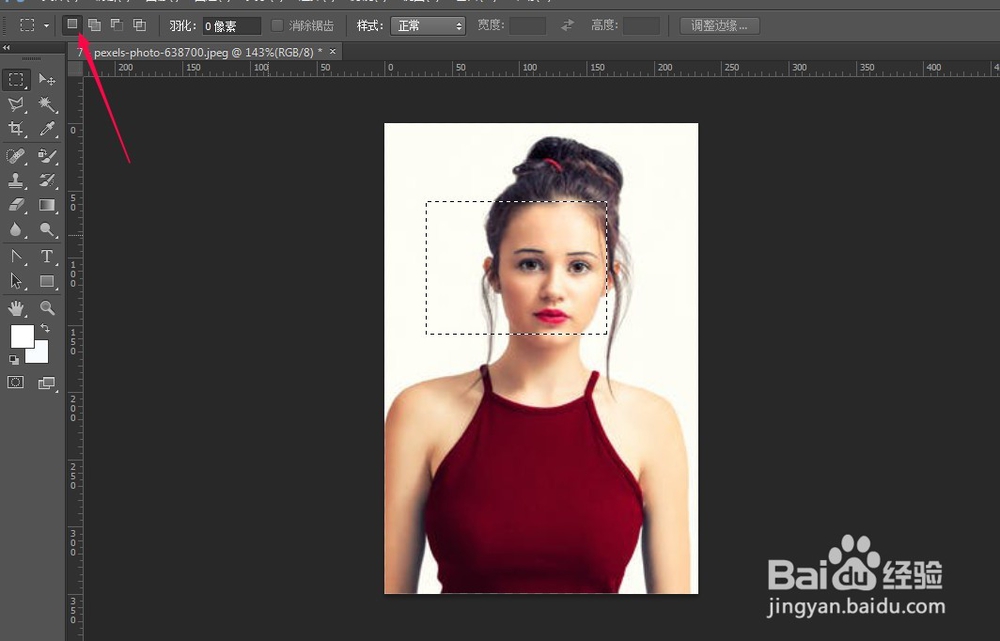Close the pexels-photo-638700.jpeg document tab
Image resolution: width=1000 pixels, height=641 pixels.
pyautogui.click(x=332, y=52)
